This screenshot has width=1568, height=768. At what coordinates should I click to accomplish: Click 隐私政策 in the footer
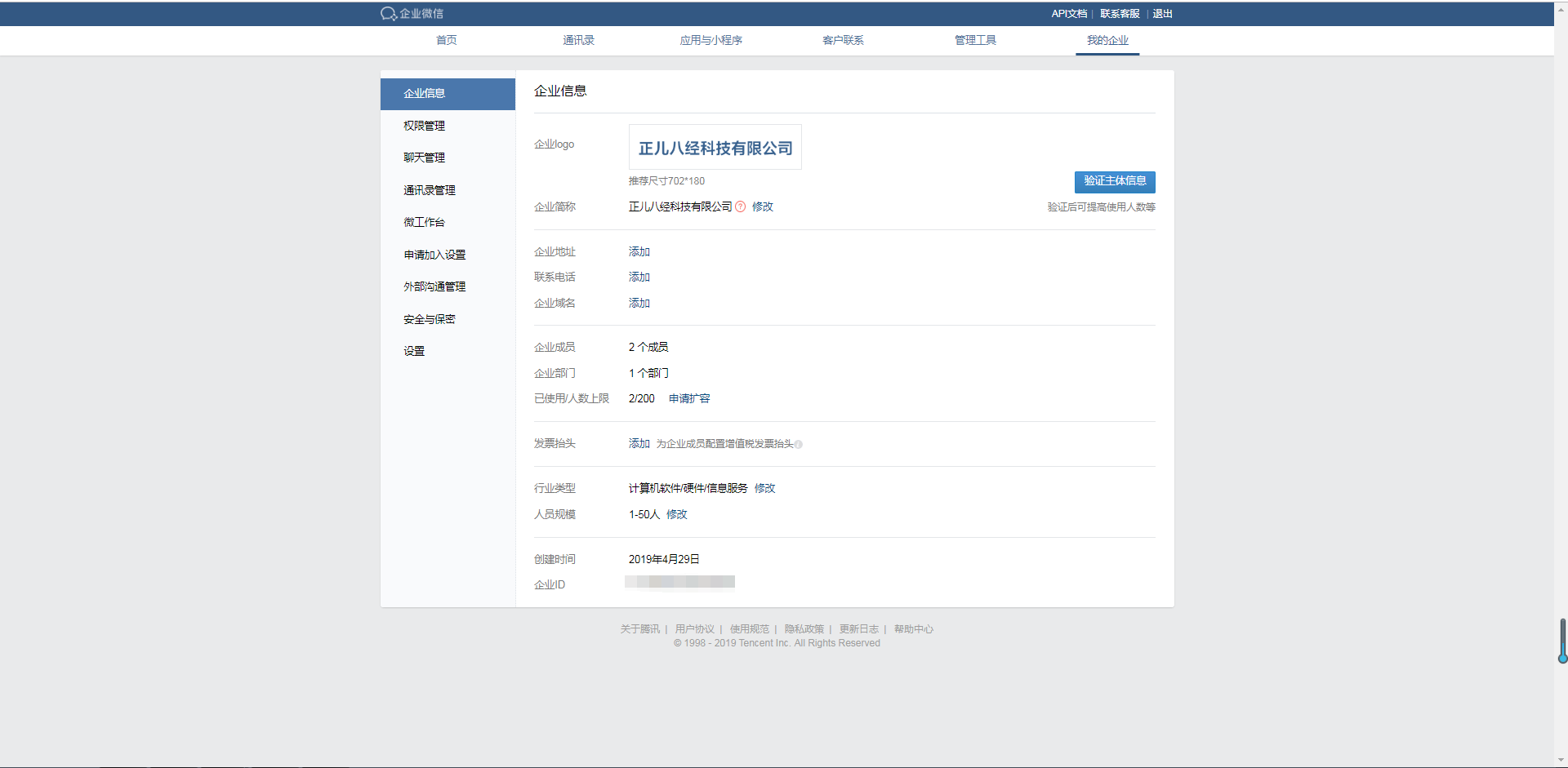click(804, 628)
